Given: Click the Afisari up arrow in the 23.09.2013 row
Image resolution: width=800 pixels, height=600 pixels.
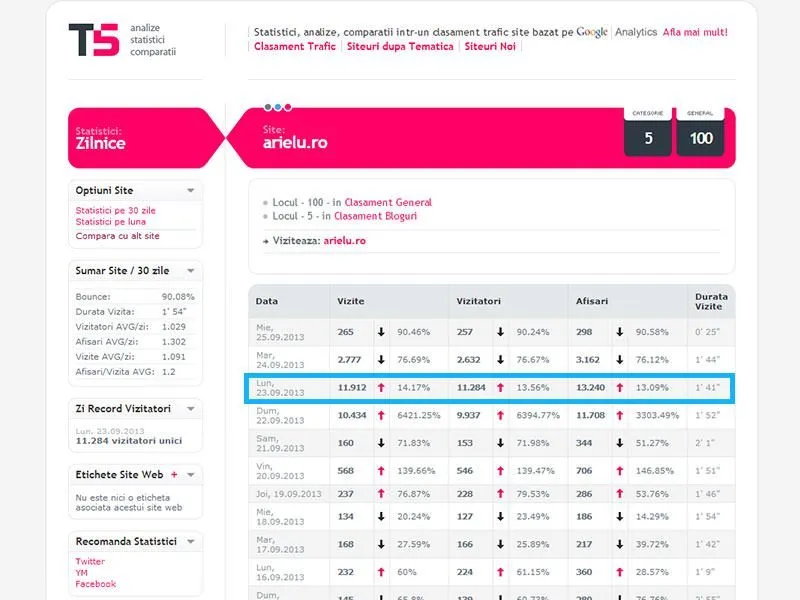Looking at the screenshot, I should click(x=620, y=388).
